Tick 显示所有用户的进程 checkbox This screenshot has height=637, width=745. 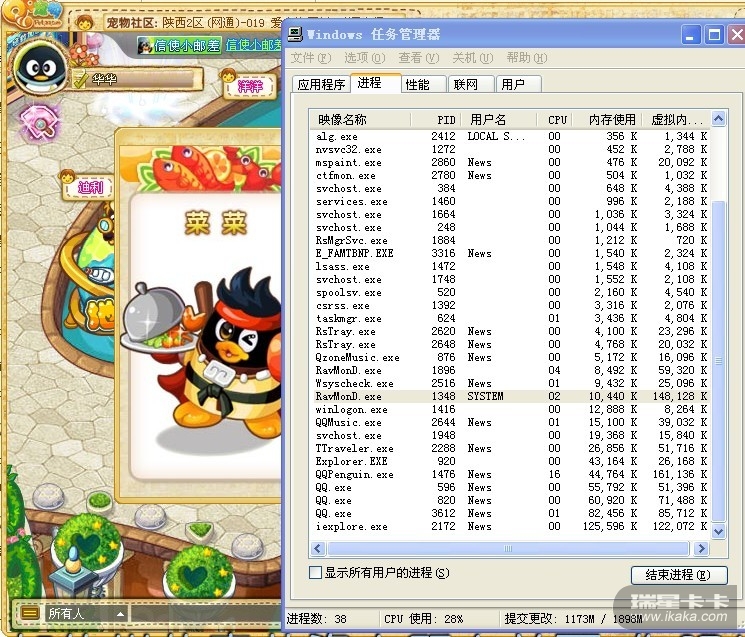[315, 572]
